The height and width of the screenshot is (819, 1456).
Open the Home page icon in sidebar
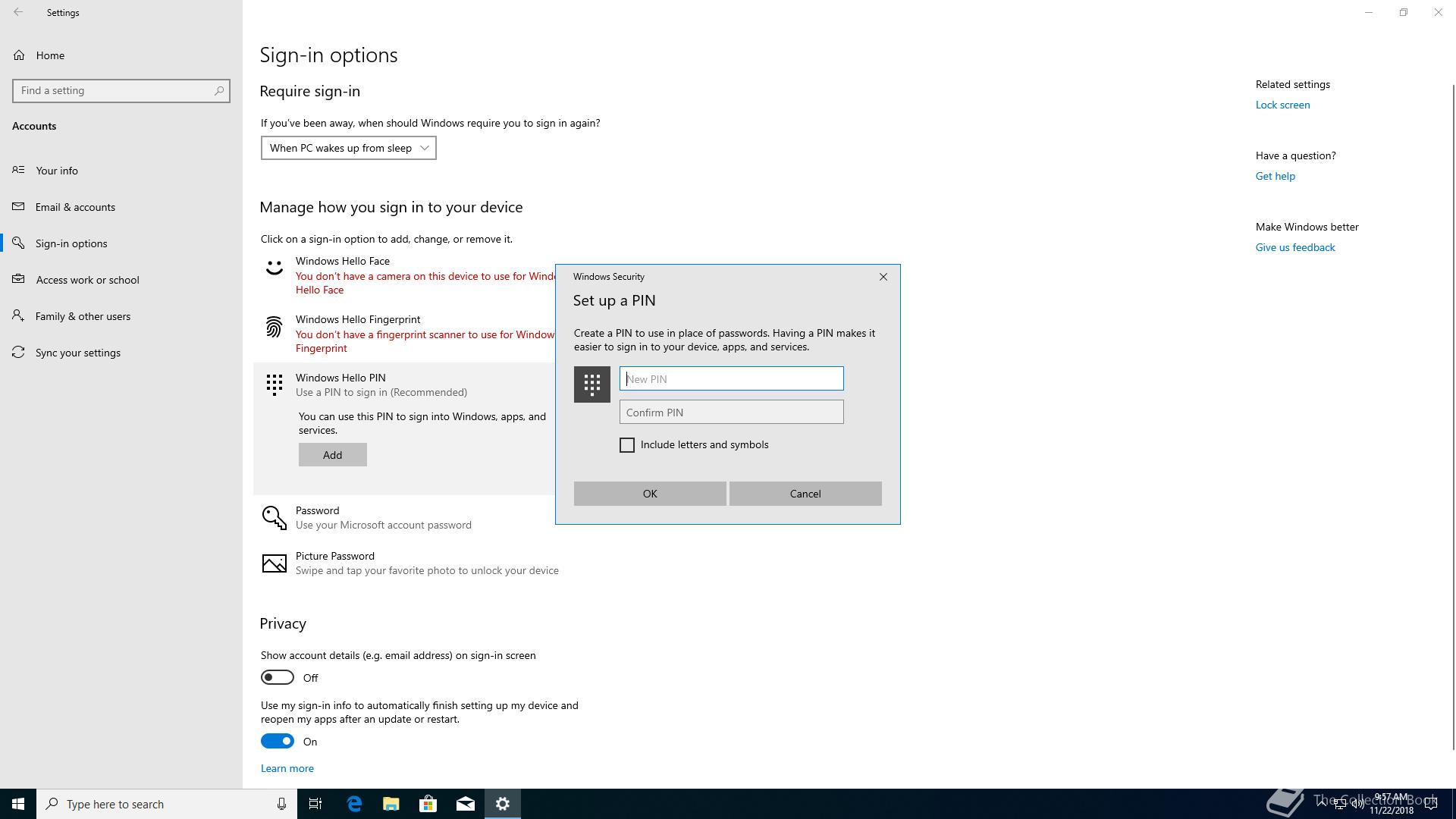19,55
